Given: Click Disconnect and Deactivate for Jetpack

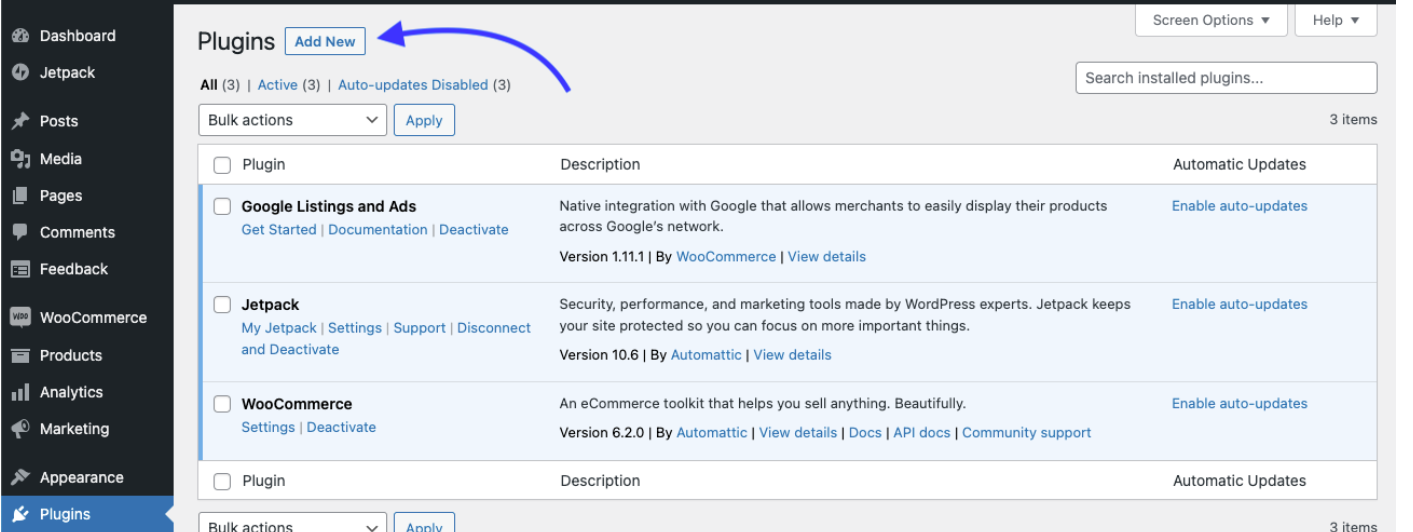Looking at the screenshot, I should point(386,338).
